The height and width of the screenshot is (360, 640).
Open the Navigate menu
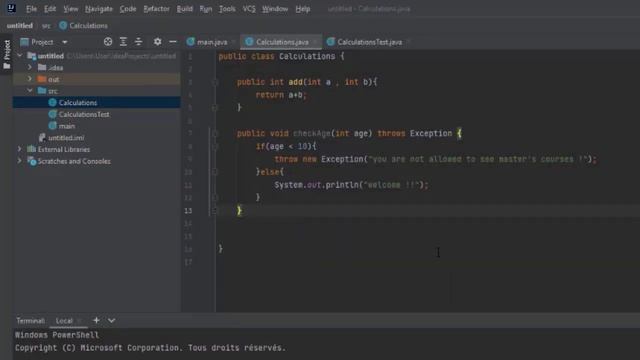coord(99,9)
